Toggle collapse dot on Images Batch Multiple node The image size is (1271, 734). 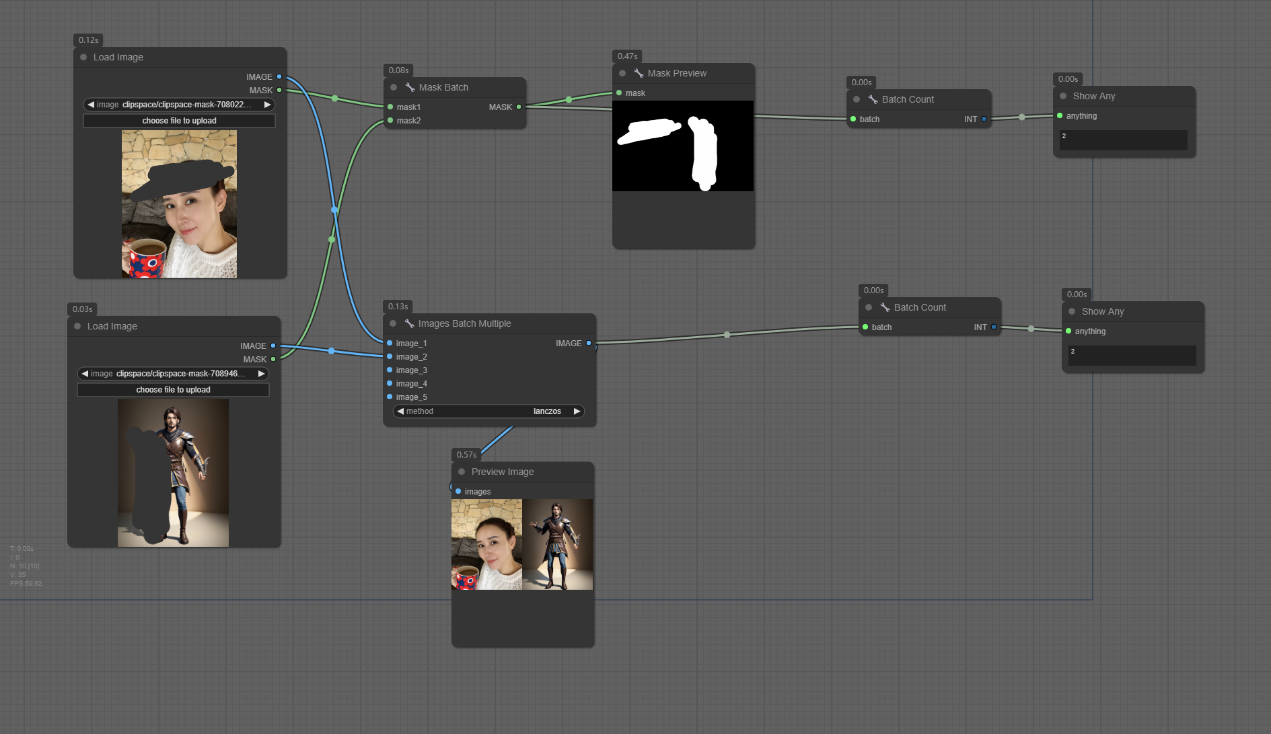[393, 324]
